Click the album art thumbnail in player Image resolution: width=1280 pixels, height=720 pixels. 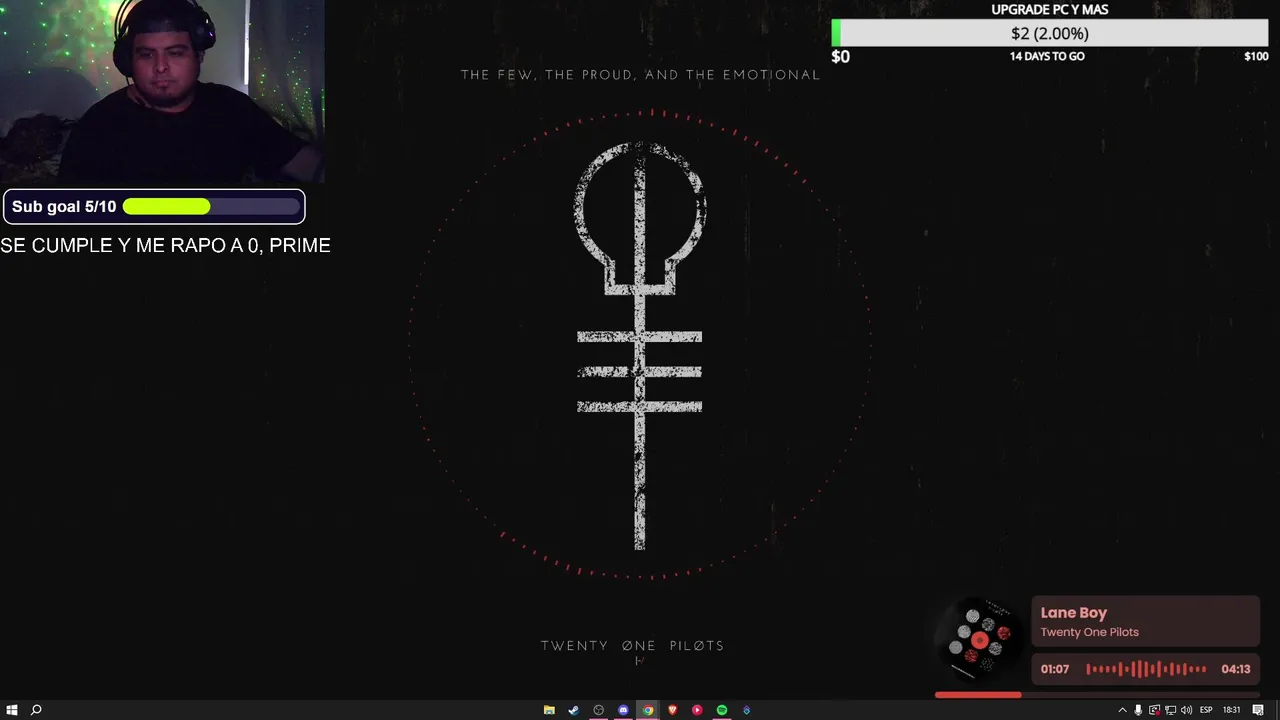tap(980, 640)
